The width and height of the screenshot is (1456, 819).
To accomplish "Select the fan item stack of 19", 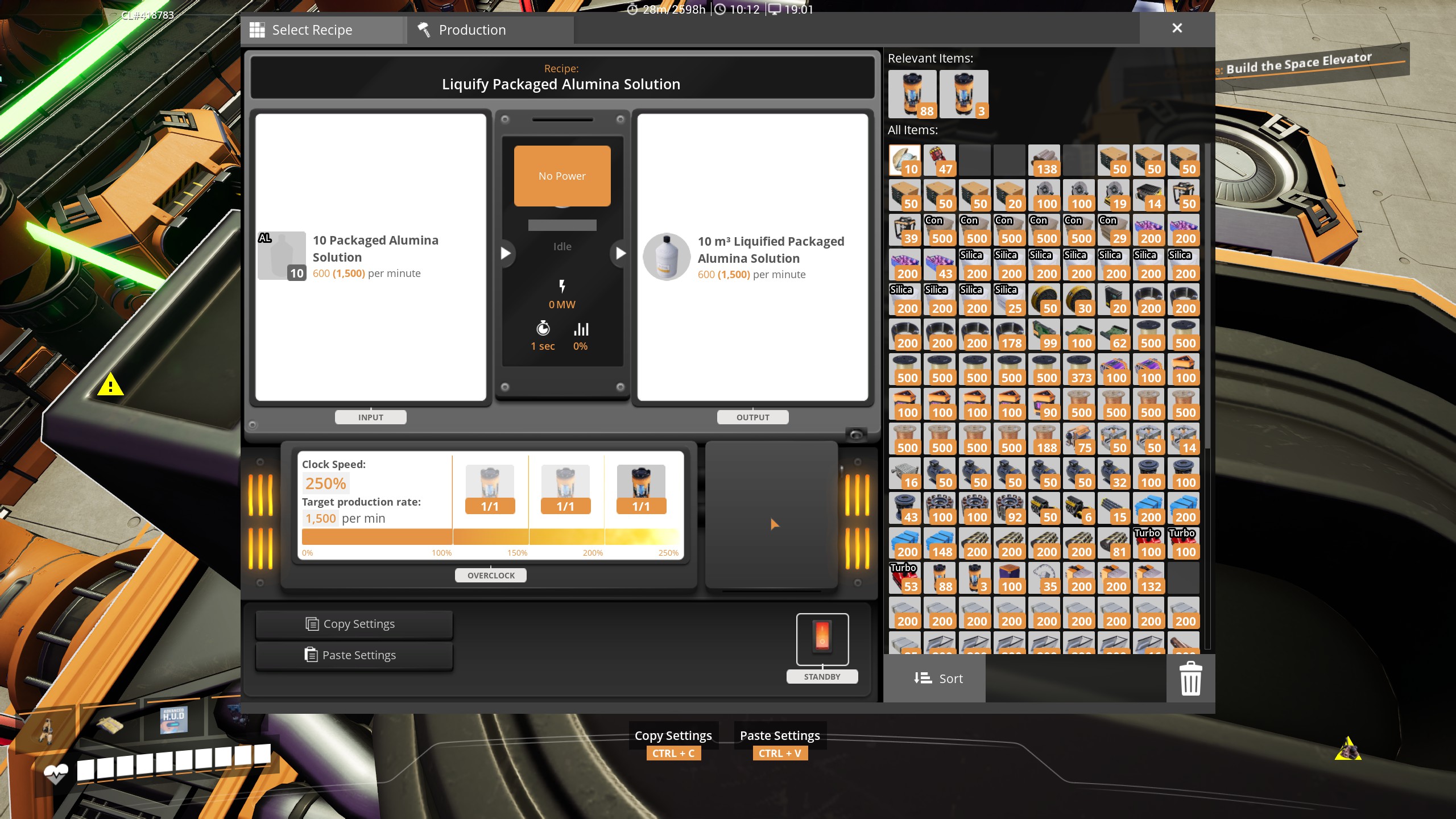I will click(1114, 195).
